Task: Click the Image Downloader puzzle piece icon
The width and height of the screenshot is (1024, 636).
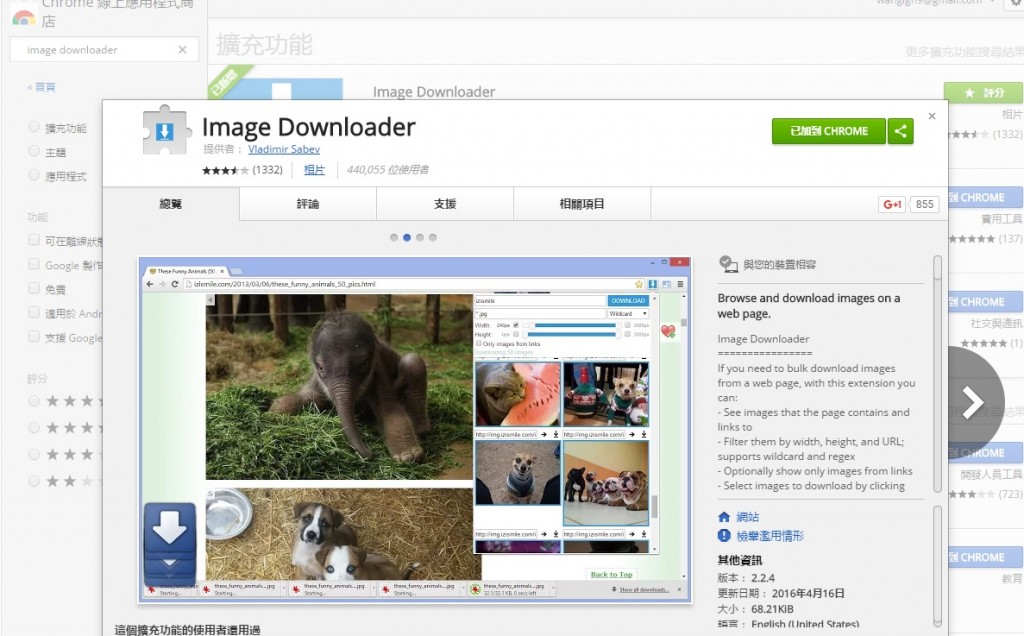Action: click(x=166, y=131)
